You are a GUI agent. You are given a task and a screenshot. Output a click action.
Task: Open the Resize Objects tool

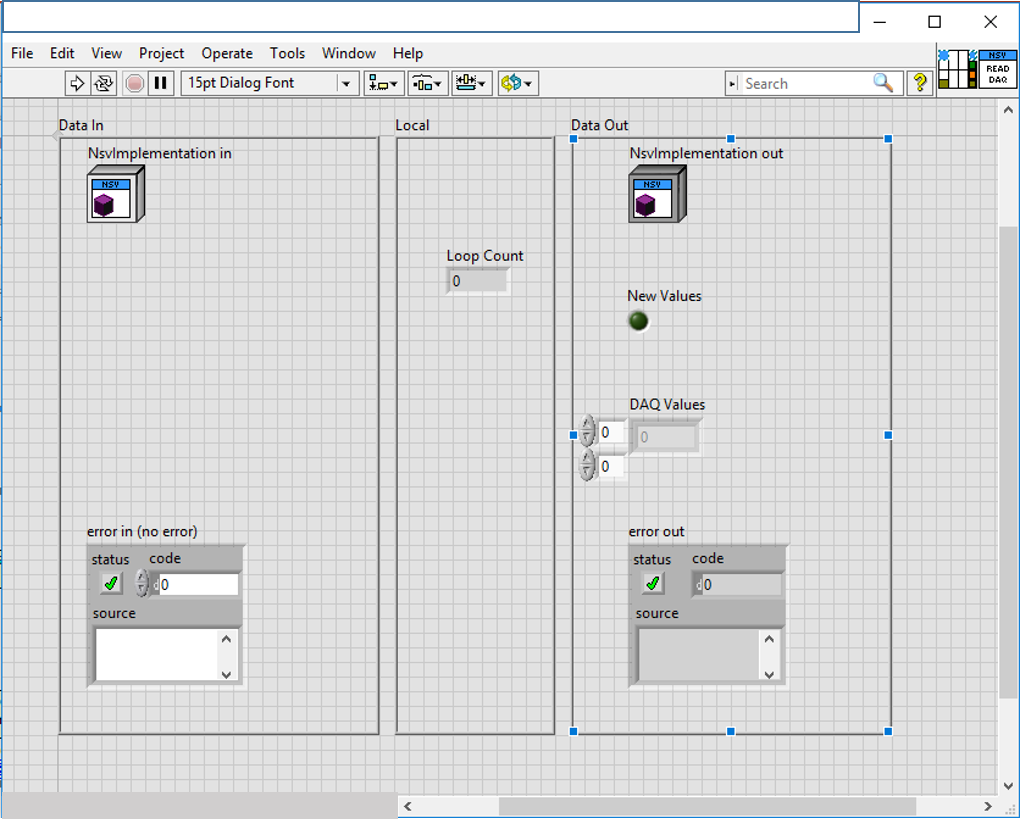[472, 83]
